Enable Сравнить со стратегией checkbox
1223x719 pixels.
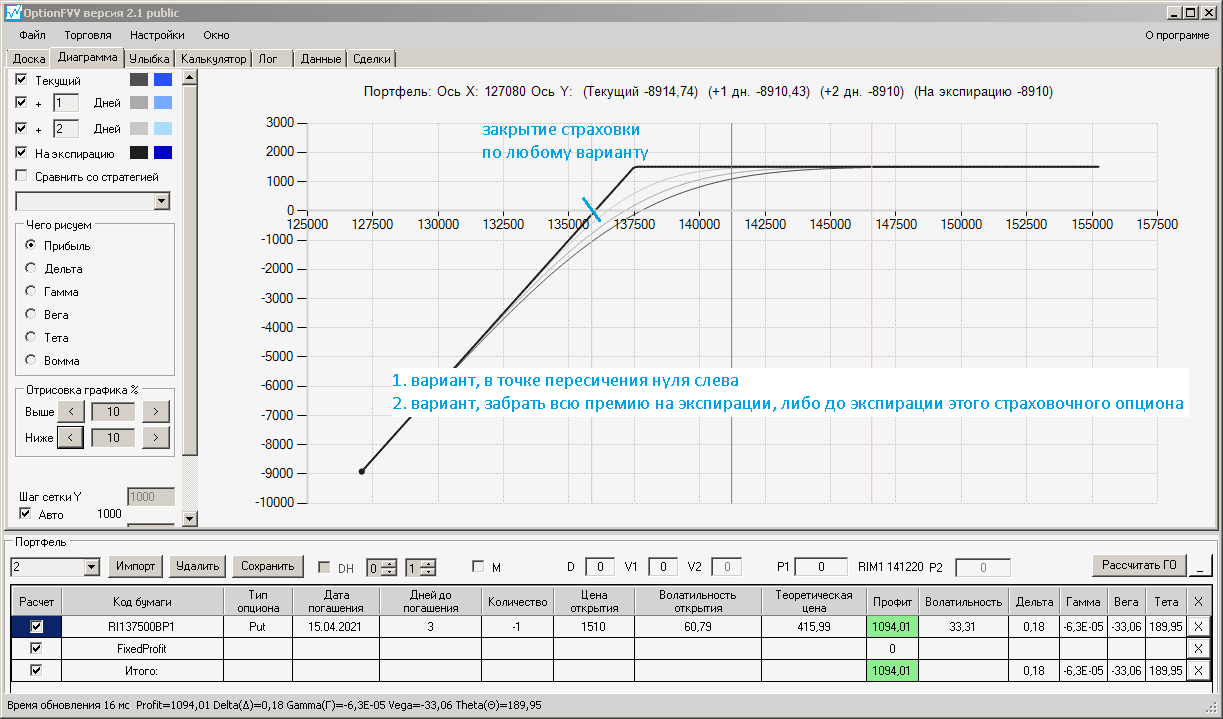click(22, 176)
